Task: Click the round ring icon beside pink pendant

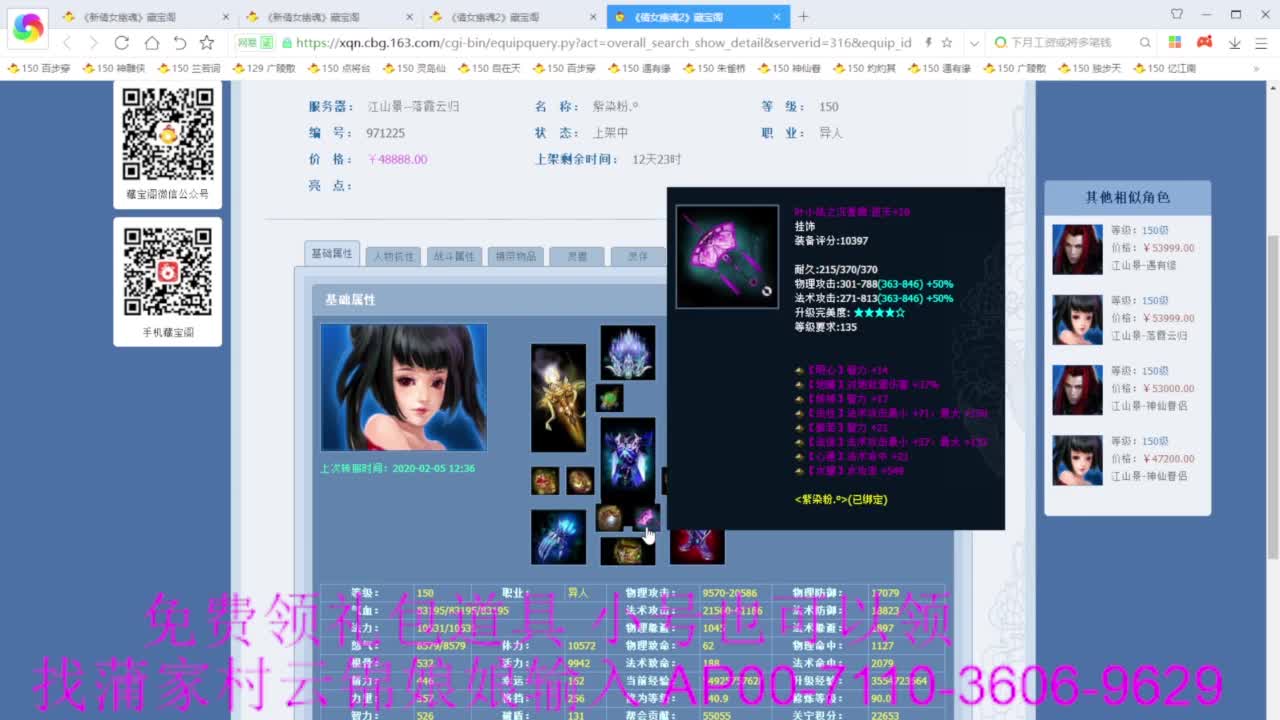Action: pos(610,517)
